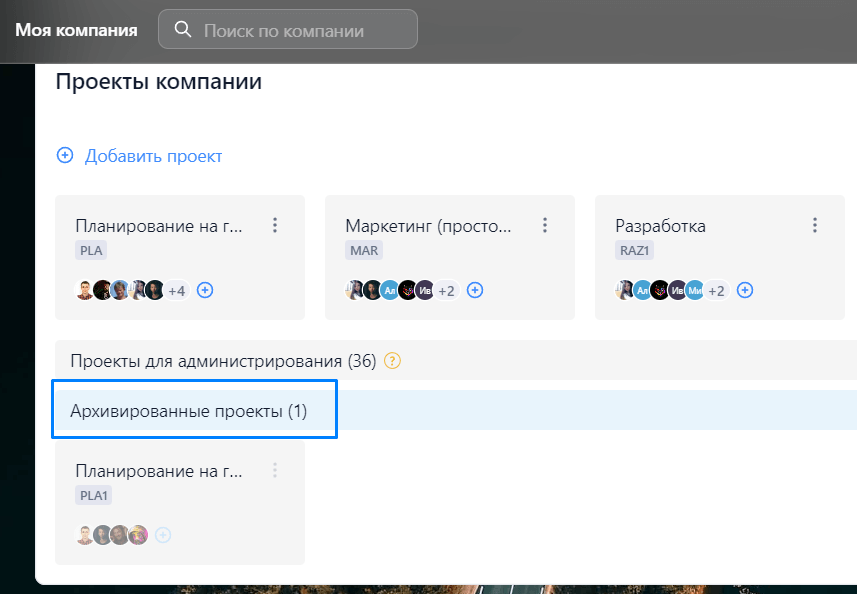The image size is (857, 594).
Task: Click the last avatar on the archived PLA1 project
Action: [138, 534]
